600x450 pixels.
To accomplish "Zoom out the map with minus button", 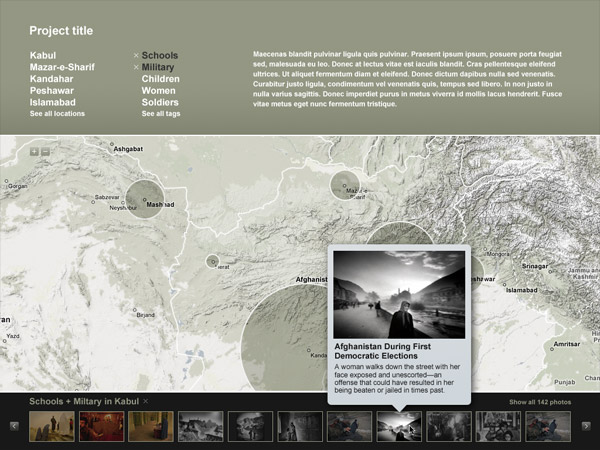I will point(45,152).
